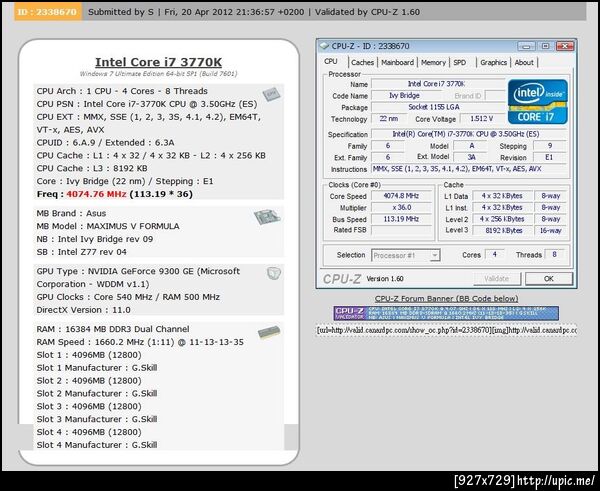Click the greyed Validate button

coord(497,279)
